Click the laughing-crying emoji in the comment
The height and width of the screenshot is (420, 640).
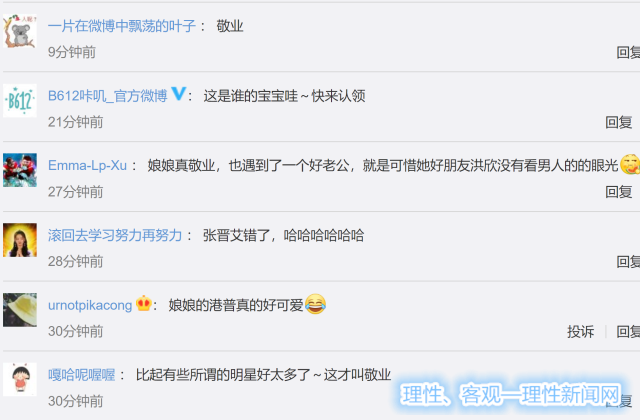pyautogui.click(x=315, y=304)
